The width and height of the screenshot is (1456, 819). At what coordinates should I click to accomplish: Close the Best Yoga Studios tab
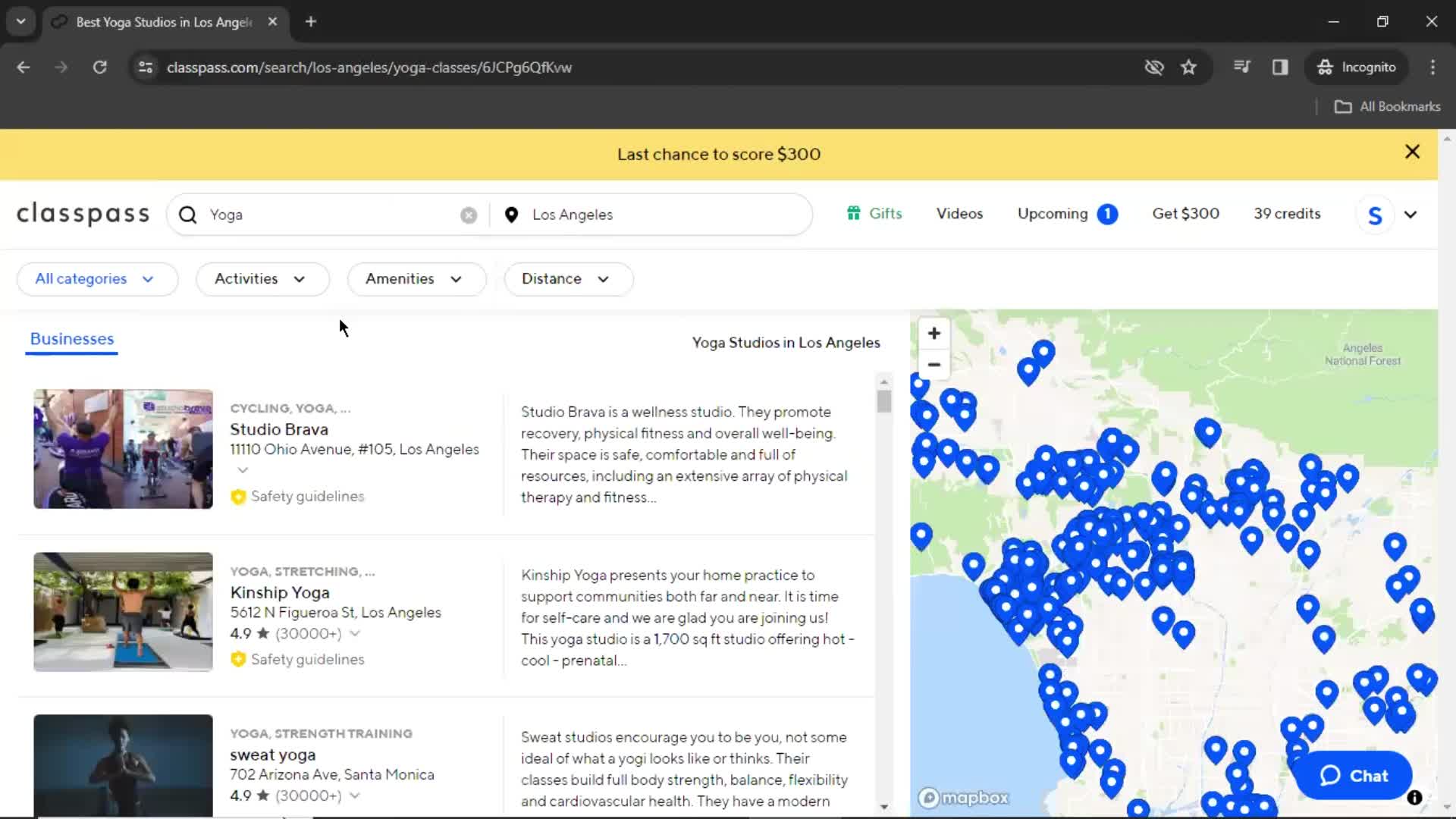click(x=272, y=22)
